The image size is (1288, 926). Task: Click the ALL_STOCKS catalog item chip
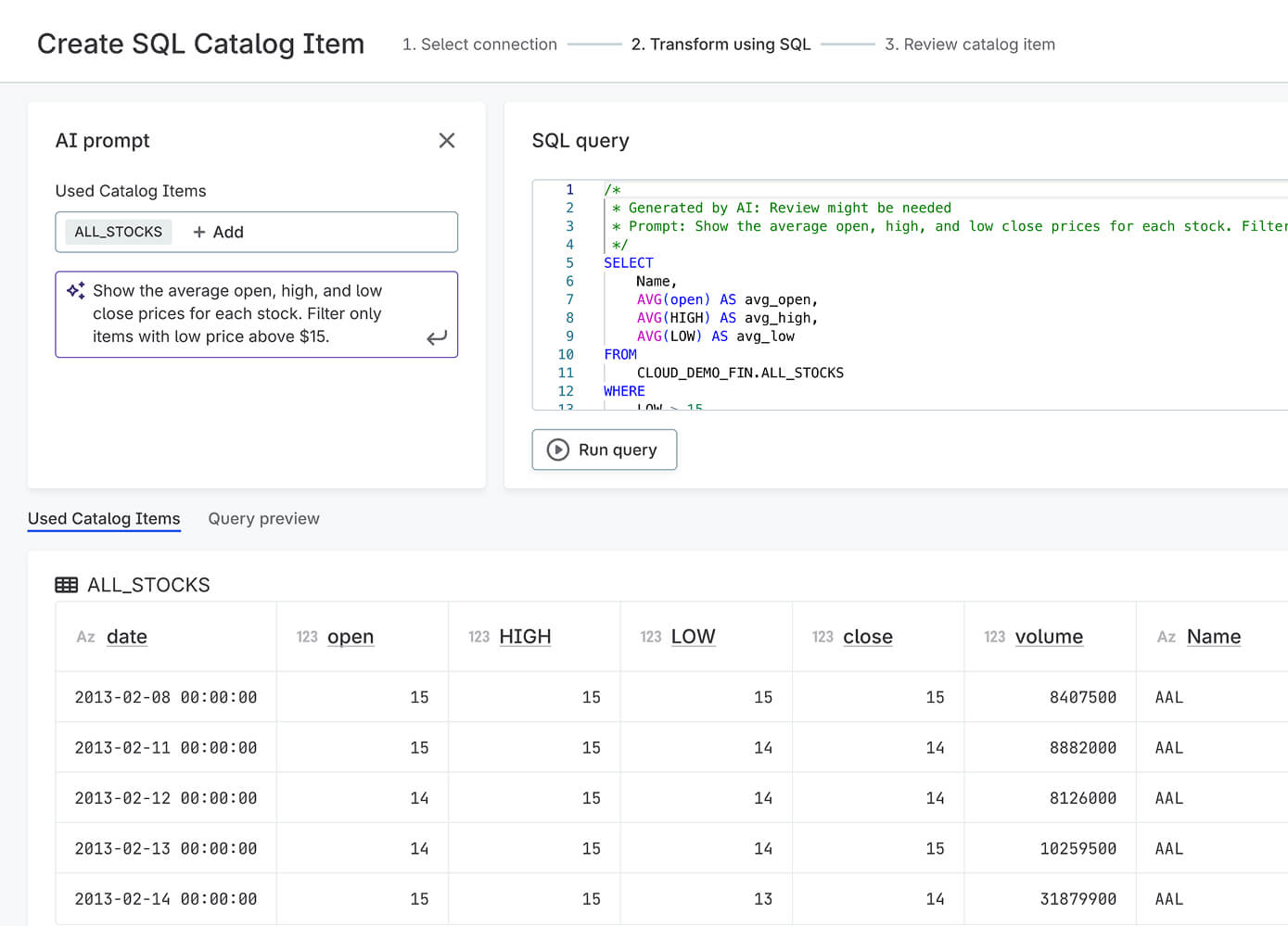pos(119,233)
